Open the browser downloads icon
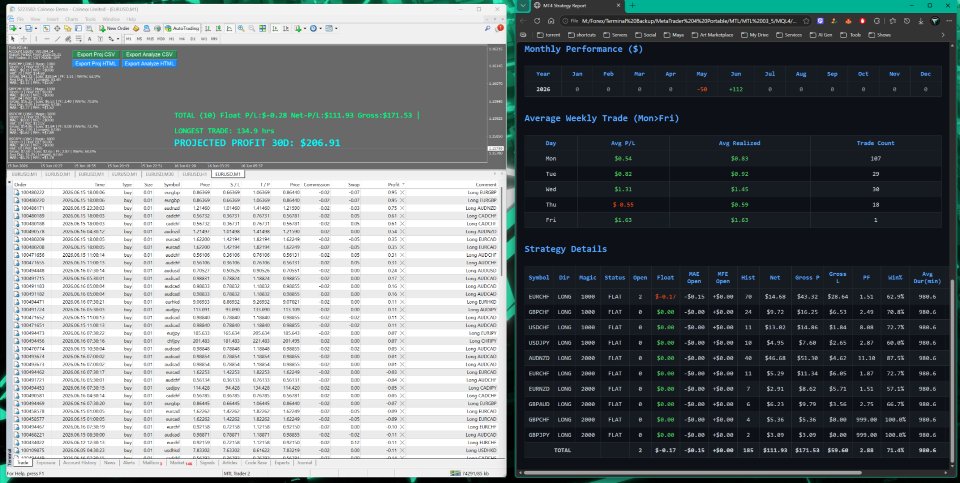The image size is (960, 483). click(921, 21)
